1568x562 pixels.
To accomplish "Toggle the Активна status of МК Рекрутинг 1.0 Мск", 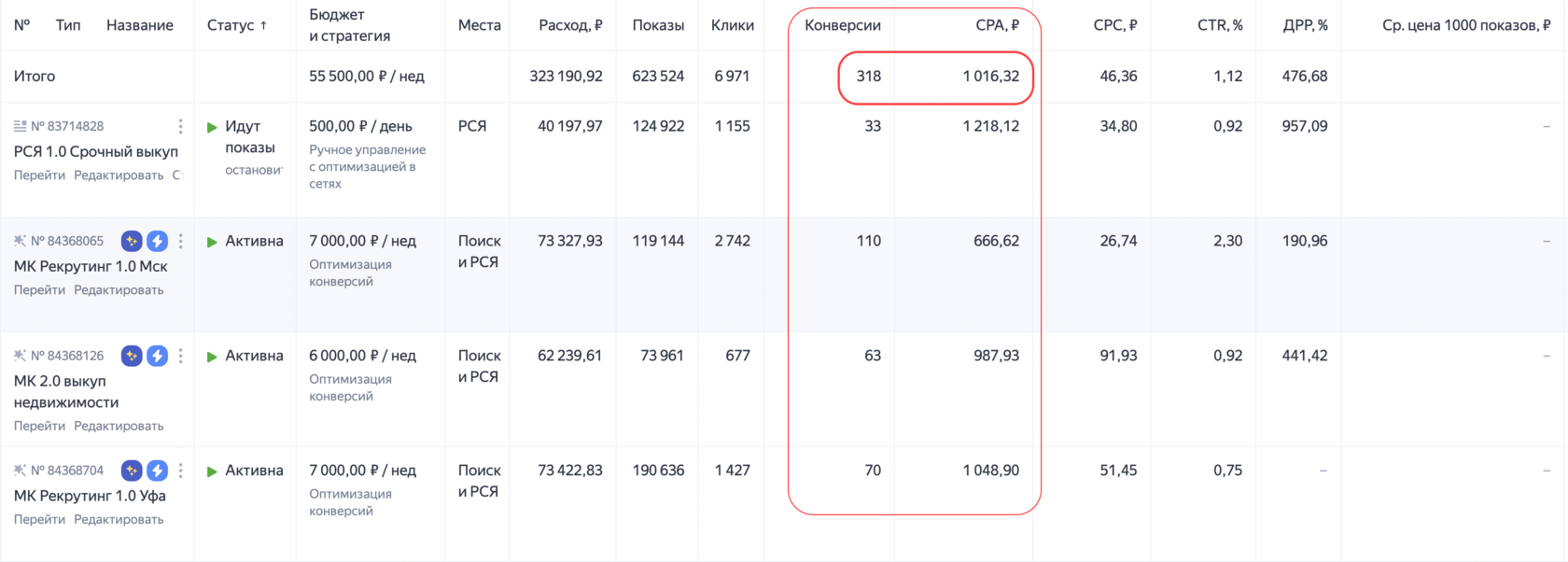I will [x=212, y=242].
